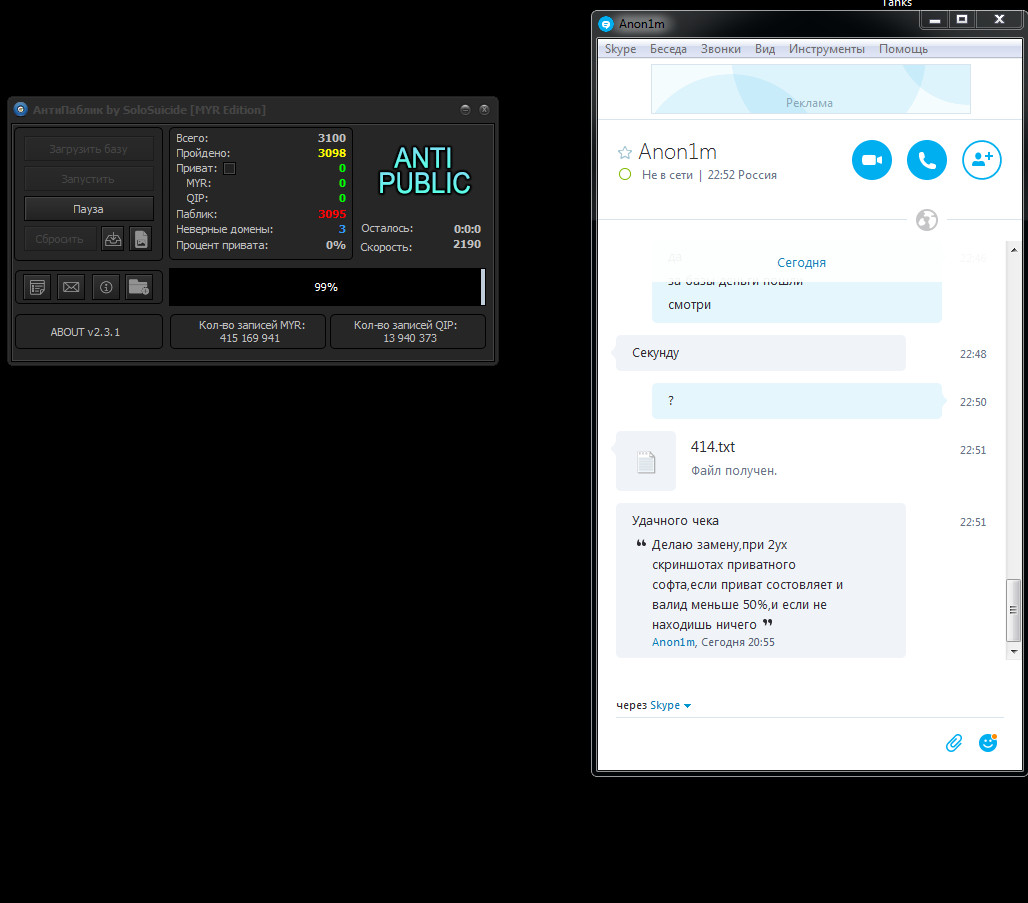Click the Сегодня date header

pyautogui.click(x=801, y=263)
